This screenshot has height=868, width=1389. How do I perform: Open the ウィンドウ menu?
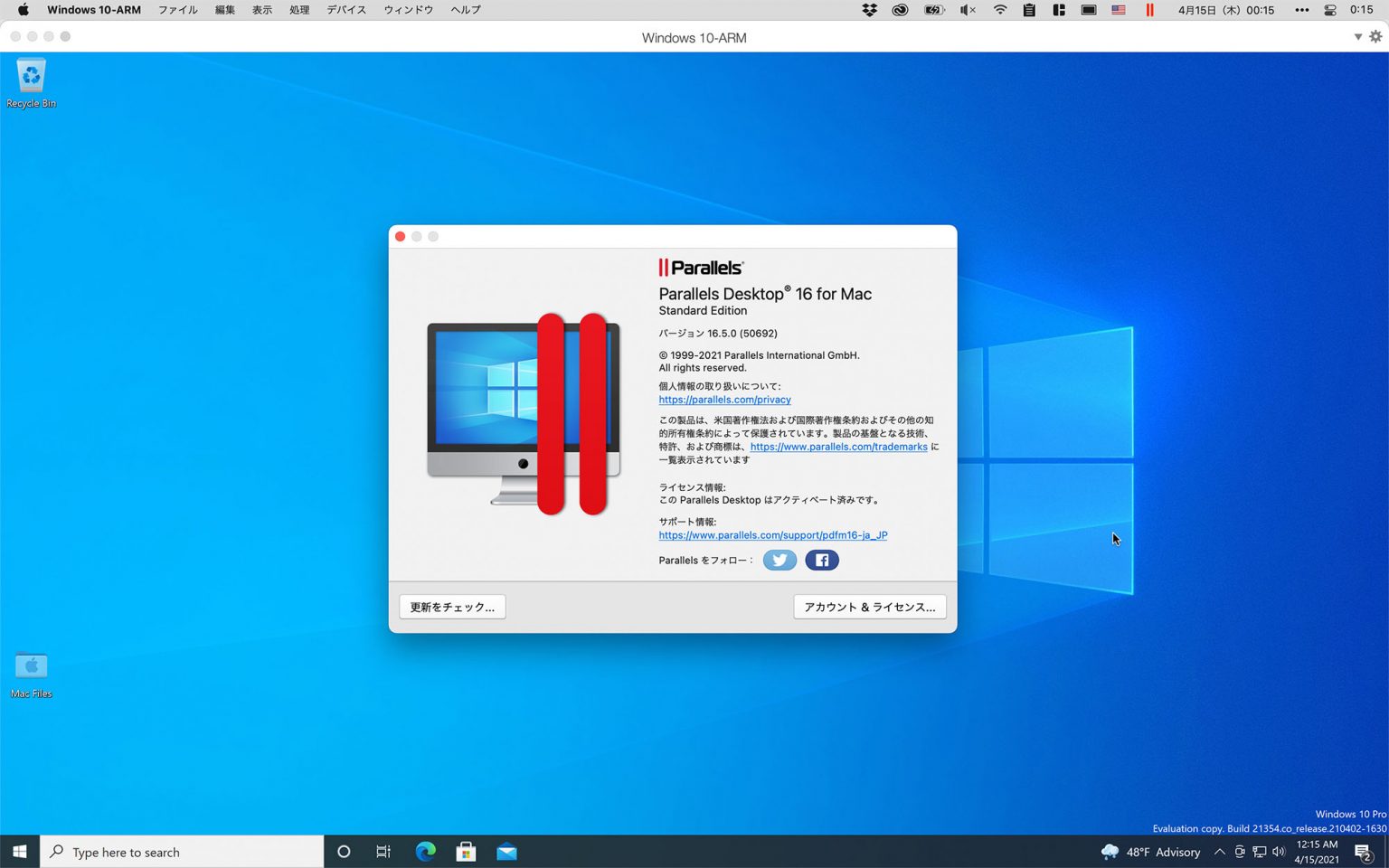[x=409, y=10]
